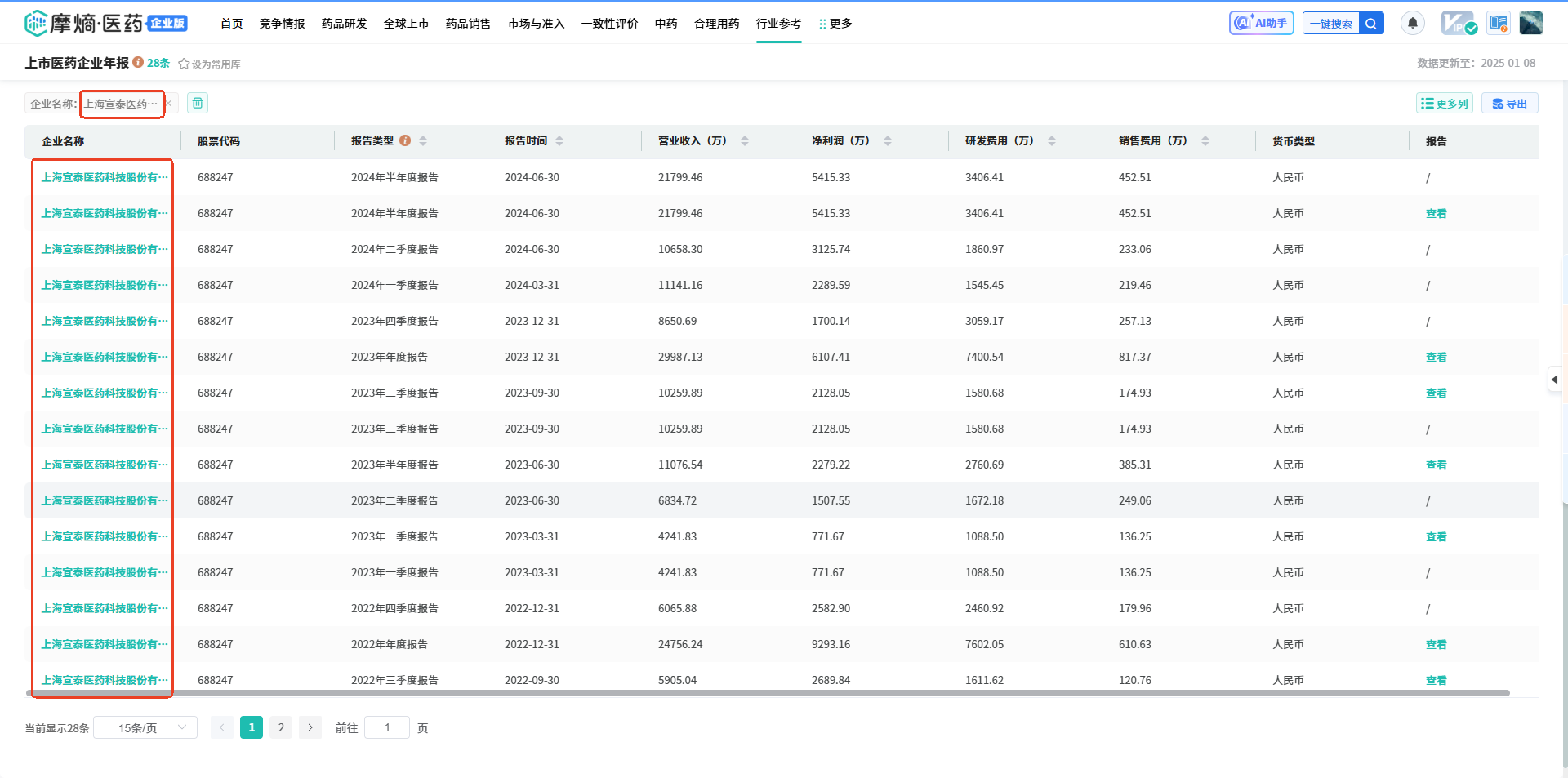
Task: Sort by 净利润 (万) column
Action: pos(888,140)
